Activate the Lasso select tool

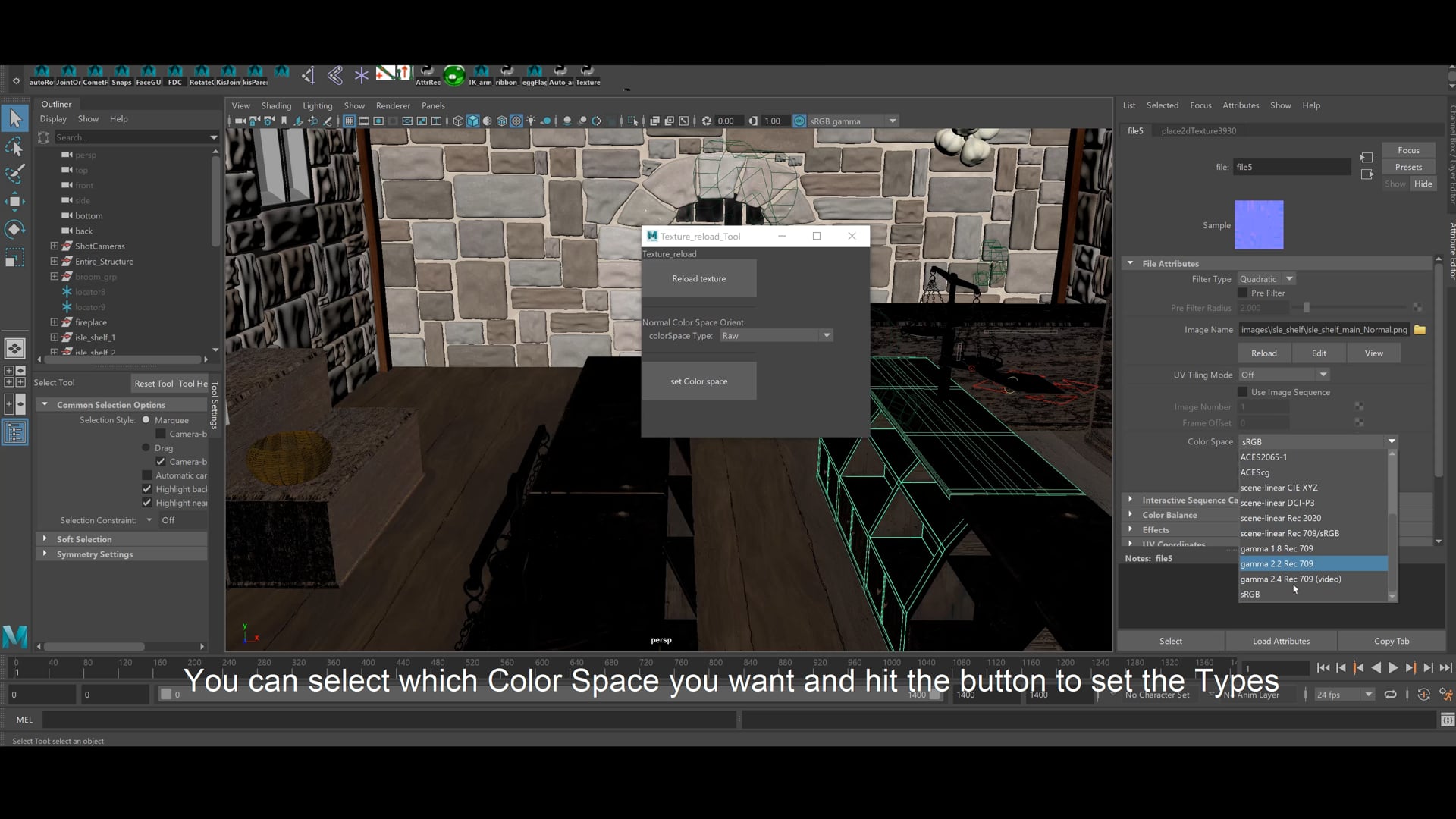(15, 146)
